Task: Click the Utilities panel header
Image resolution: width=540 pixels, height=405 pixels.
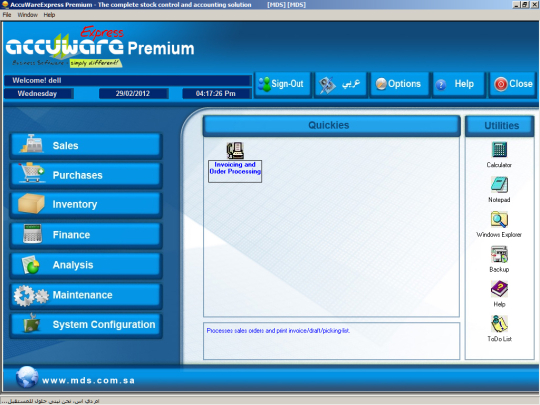Action: (500, 125)
